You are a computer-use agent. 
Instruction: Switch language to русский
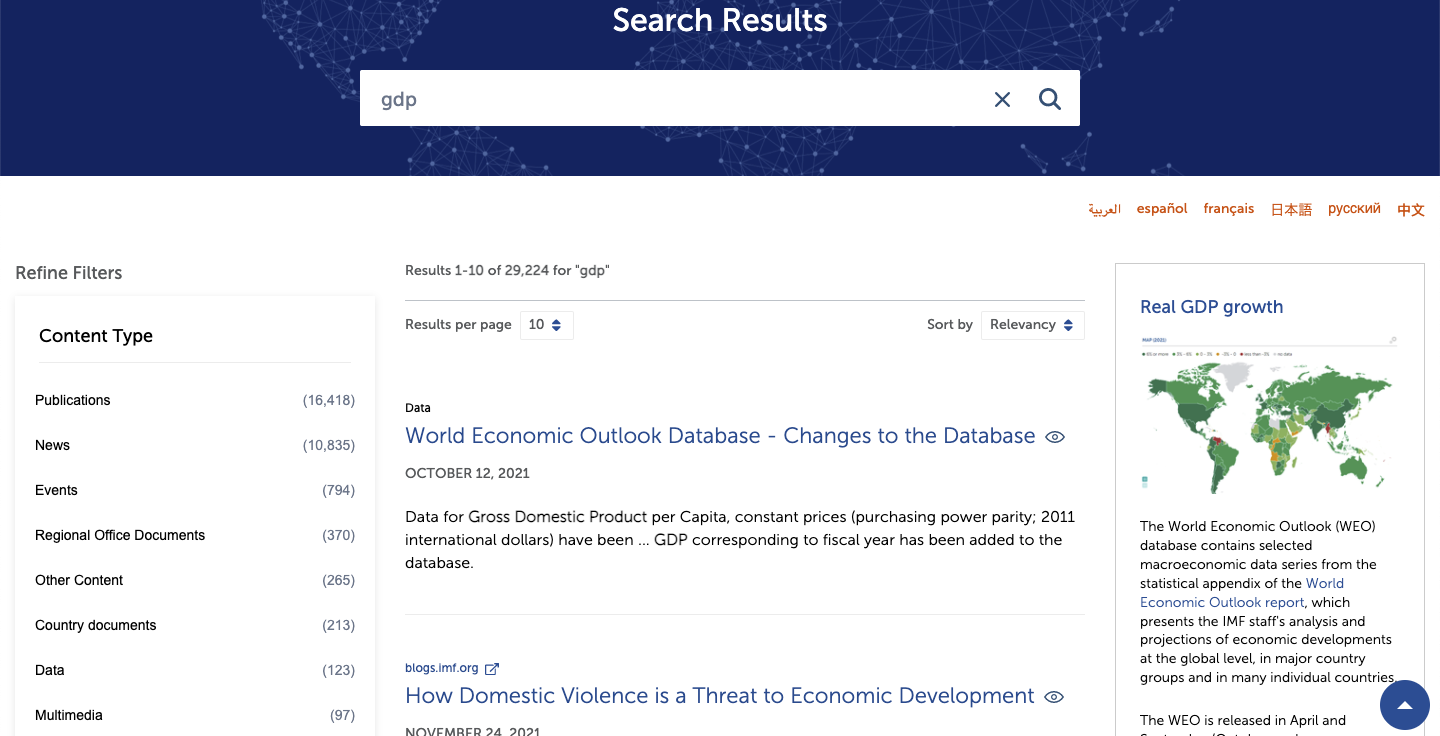point(1354,209)
